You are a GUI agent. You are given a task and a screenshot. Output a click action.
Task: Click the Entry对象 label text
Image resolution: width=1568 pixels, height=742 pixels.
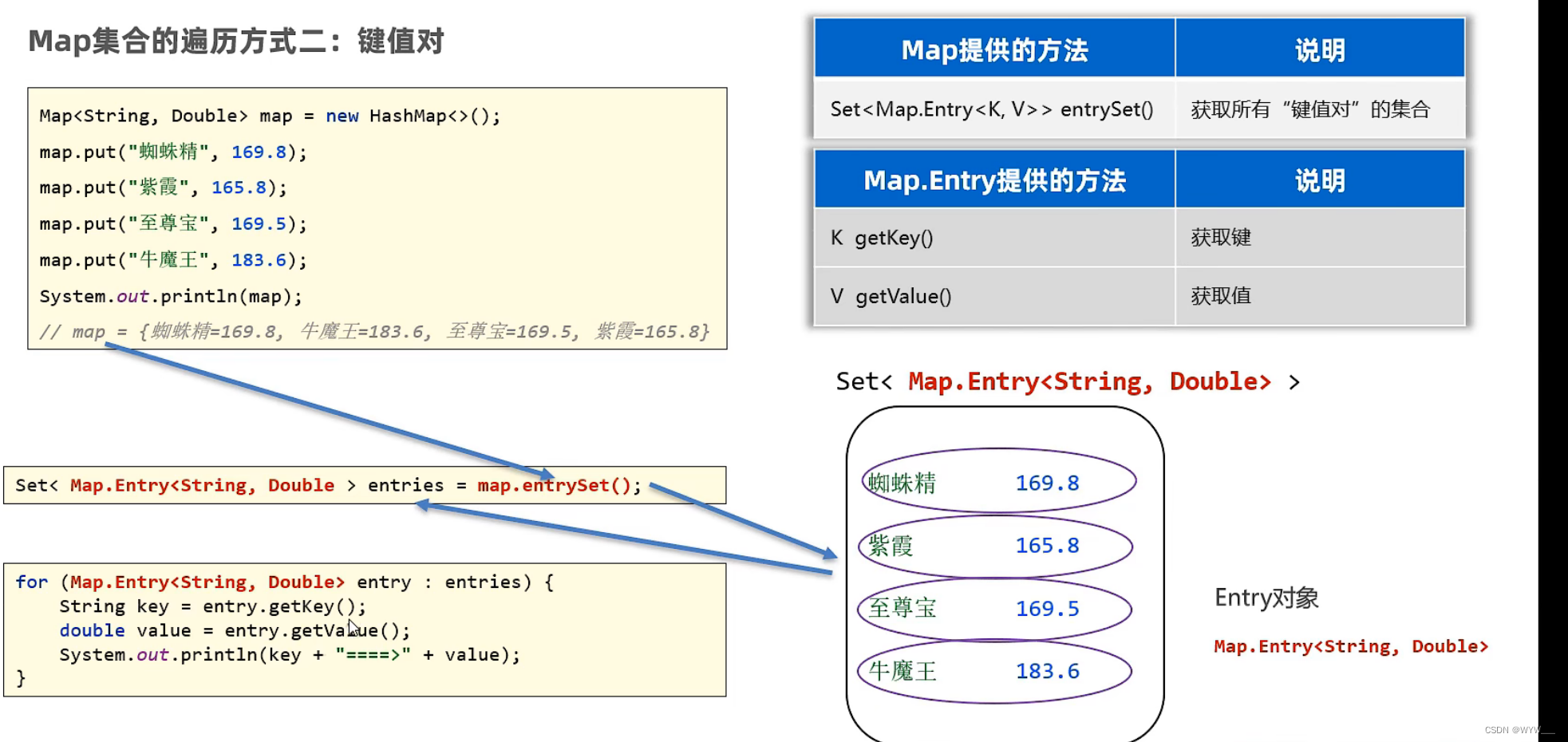(x=1266, y=598)
